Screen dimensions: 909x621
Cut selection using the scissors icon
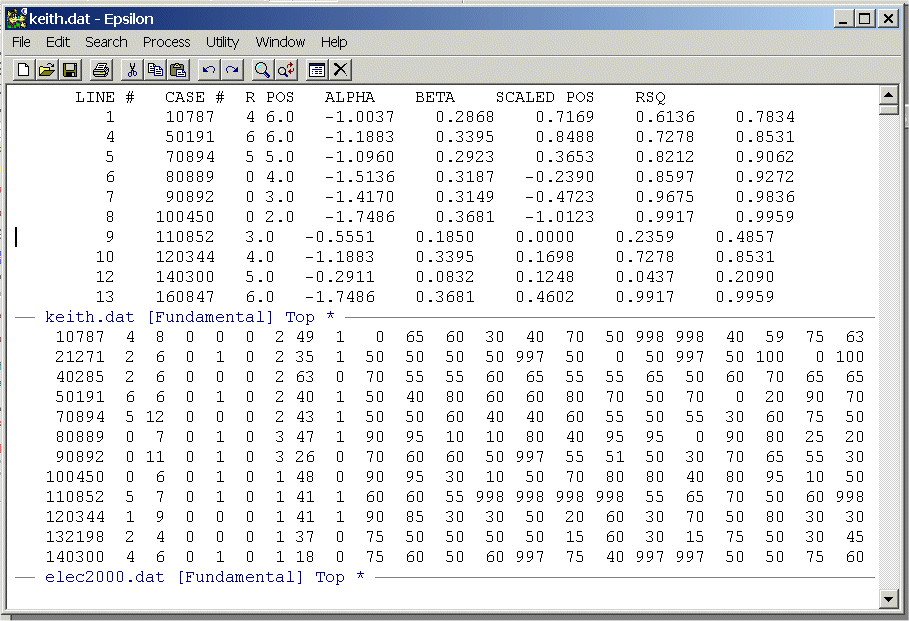(x=131, y=69)
